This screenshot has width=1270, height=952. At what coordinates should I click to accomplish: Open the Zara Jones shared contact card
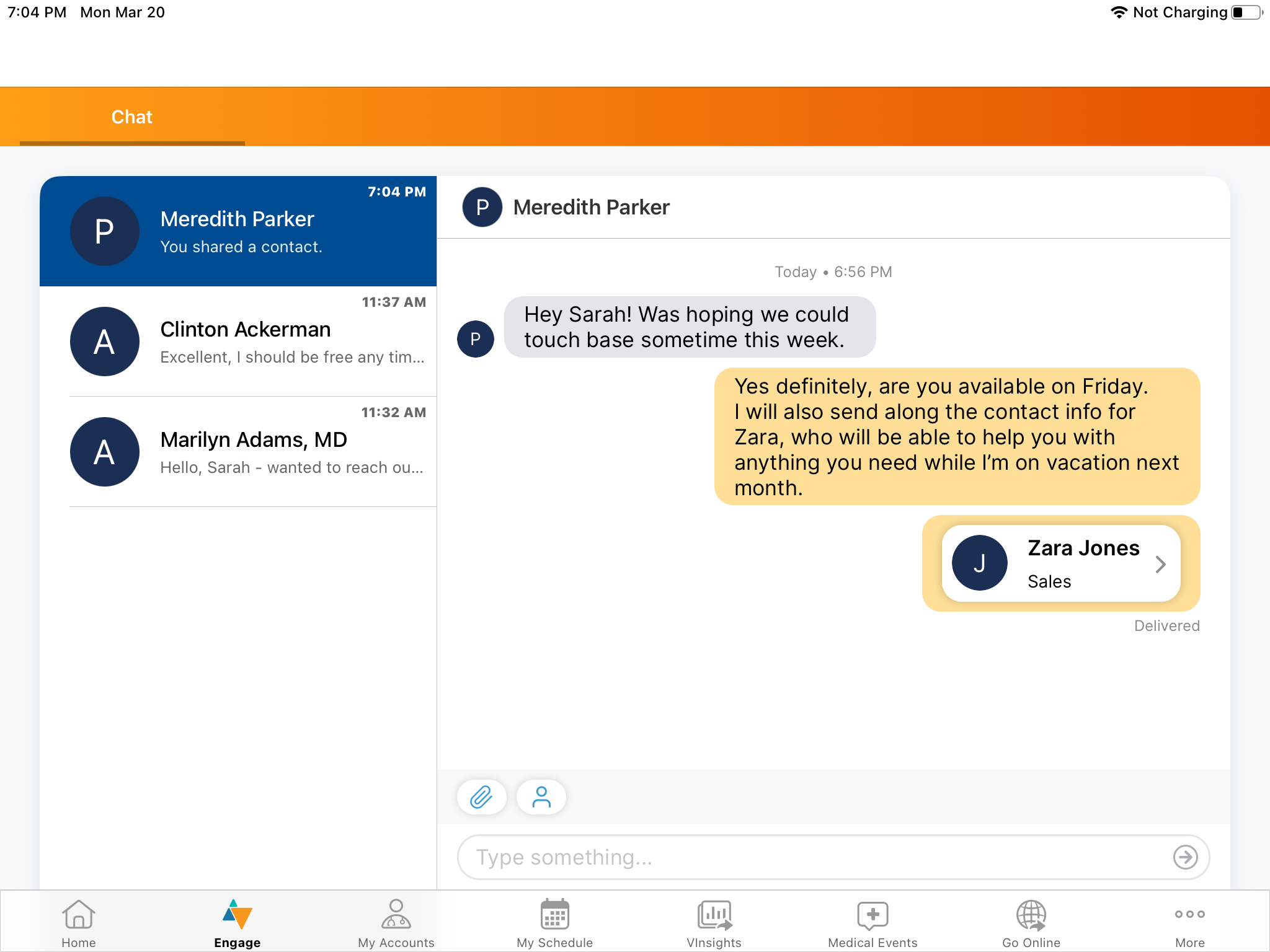coord(1060,563)
